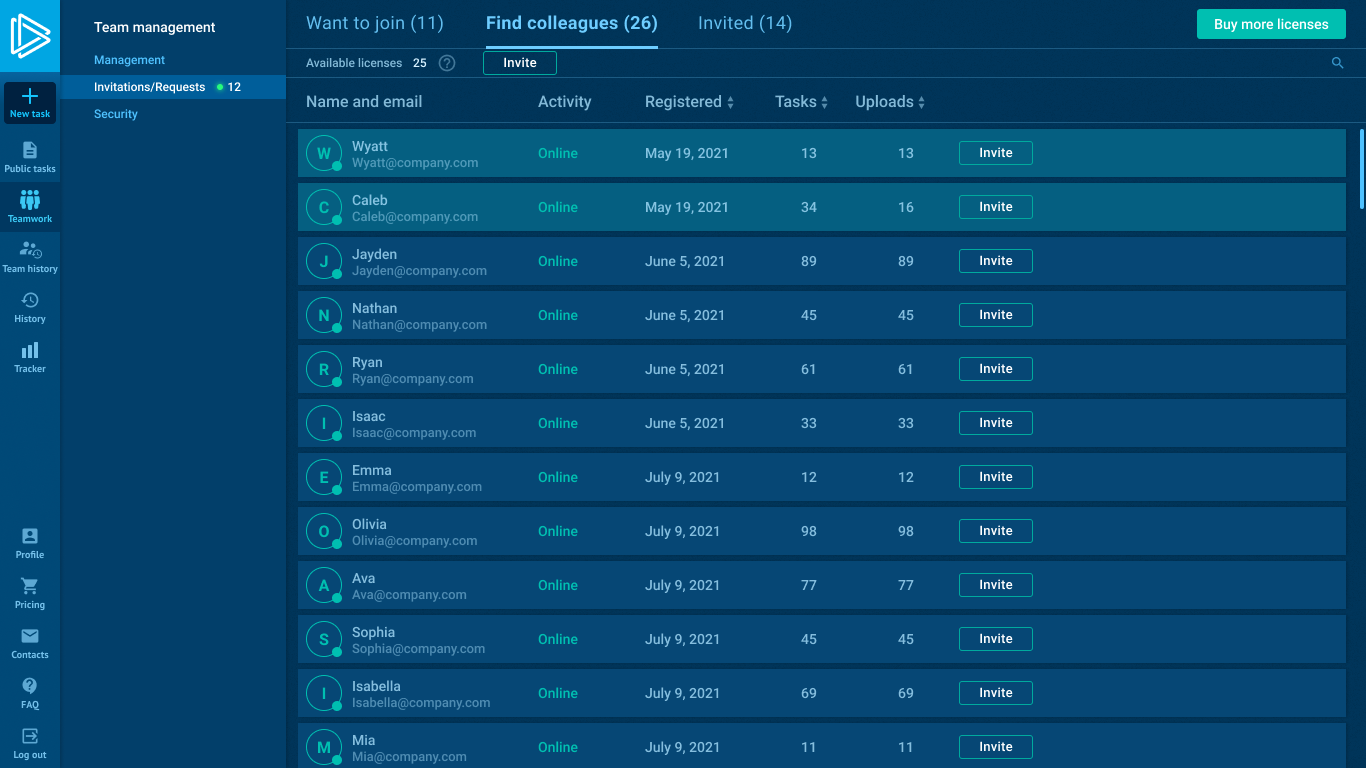1366x768 pixels.
Task: Click Olivia's tasks count 98
Action: point(809,531)
